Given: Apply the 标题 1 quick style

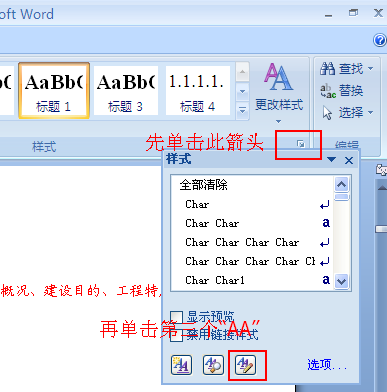Looking at the screenshot, I should click(x=54, y=90).
